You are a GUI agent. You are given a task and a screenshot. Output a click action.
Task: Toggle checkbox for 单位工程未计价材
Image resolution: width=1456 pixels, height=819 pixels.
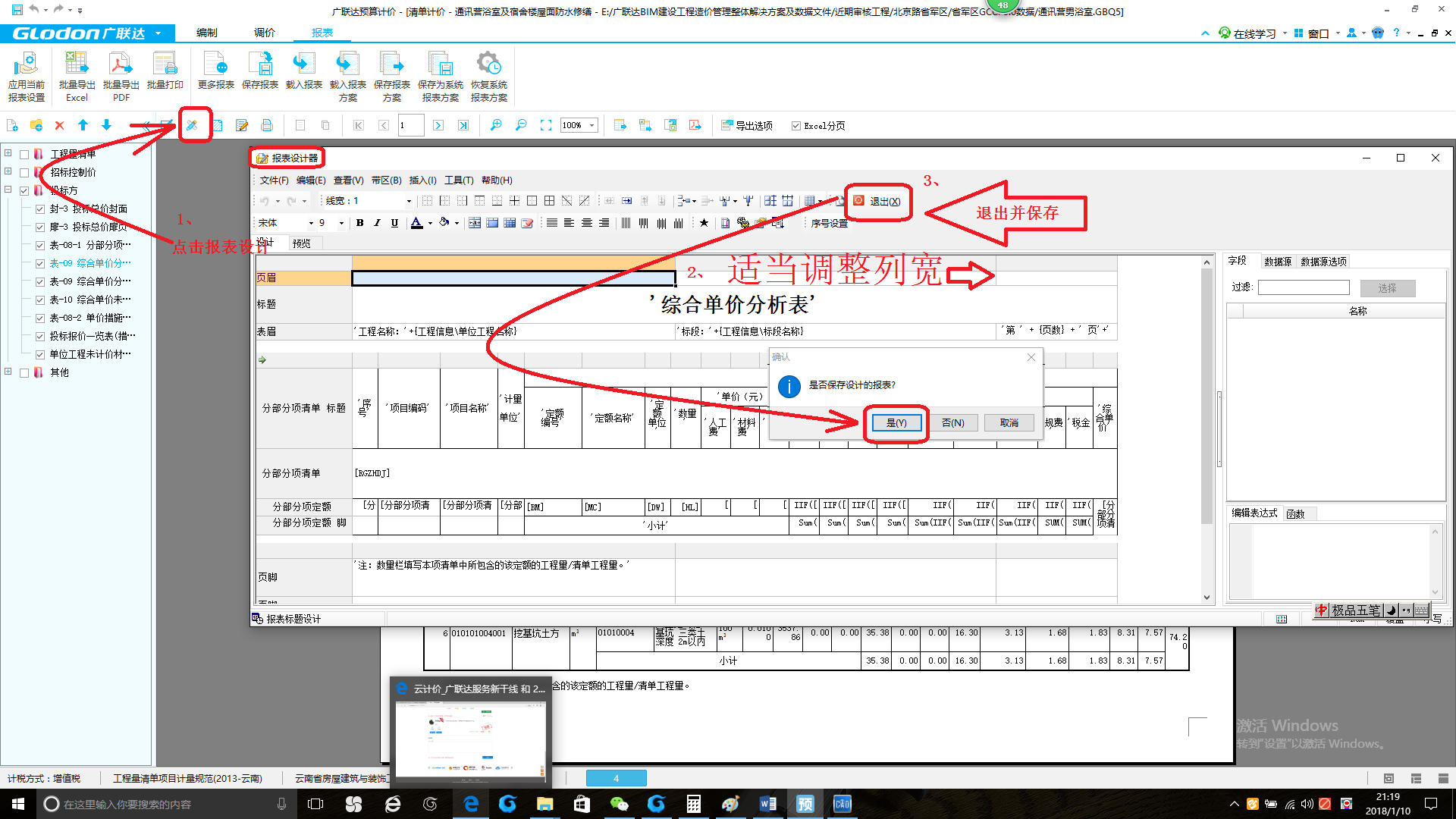point(40,354)
